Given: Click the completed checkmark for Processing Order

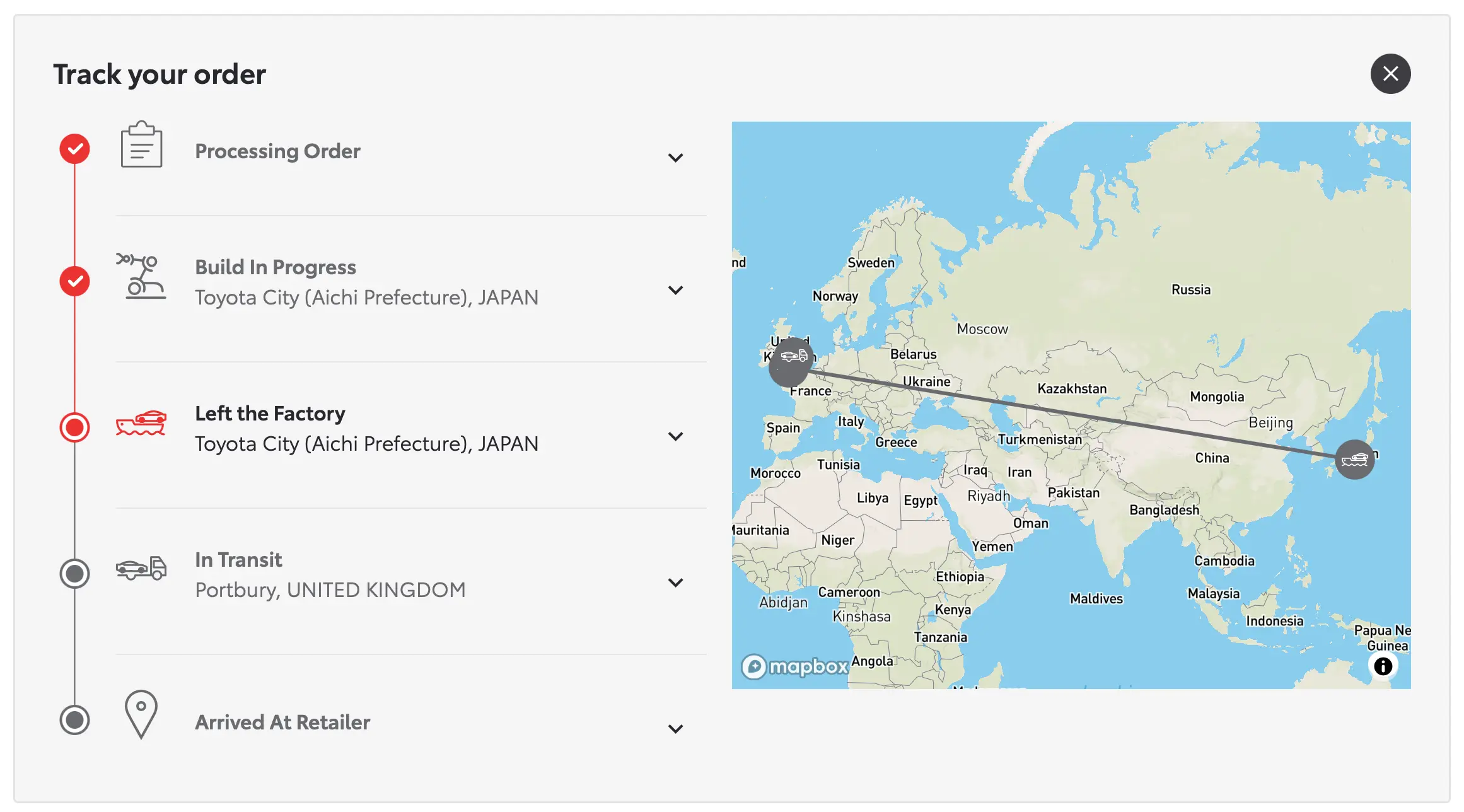Looking at the screenshot, I should point(74,149).
